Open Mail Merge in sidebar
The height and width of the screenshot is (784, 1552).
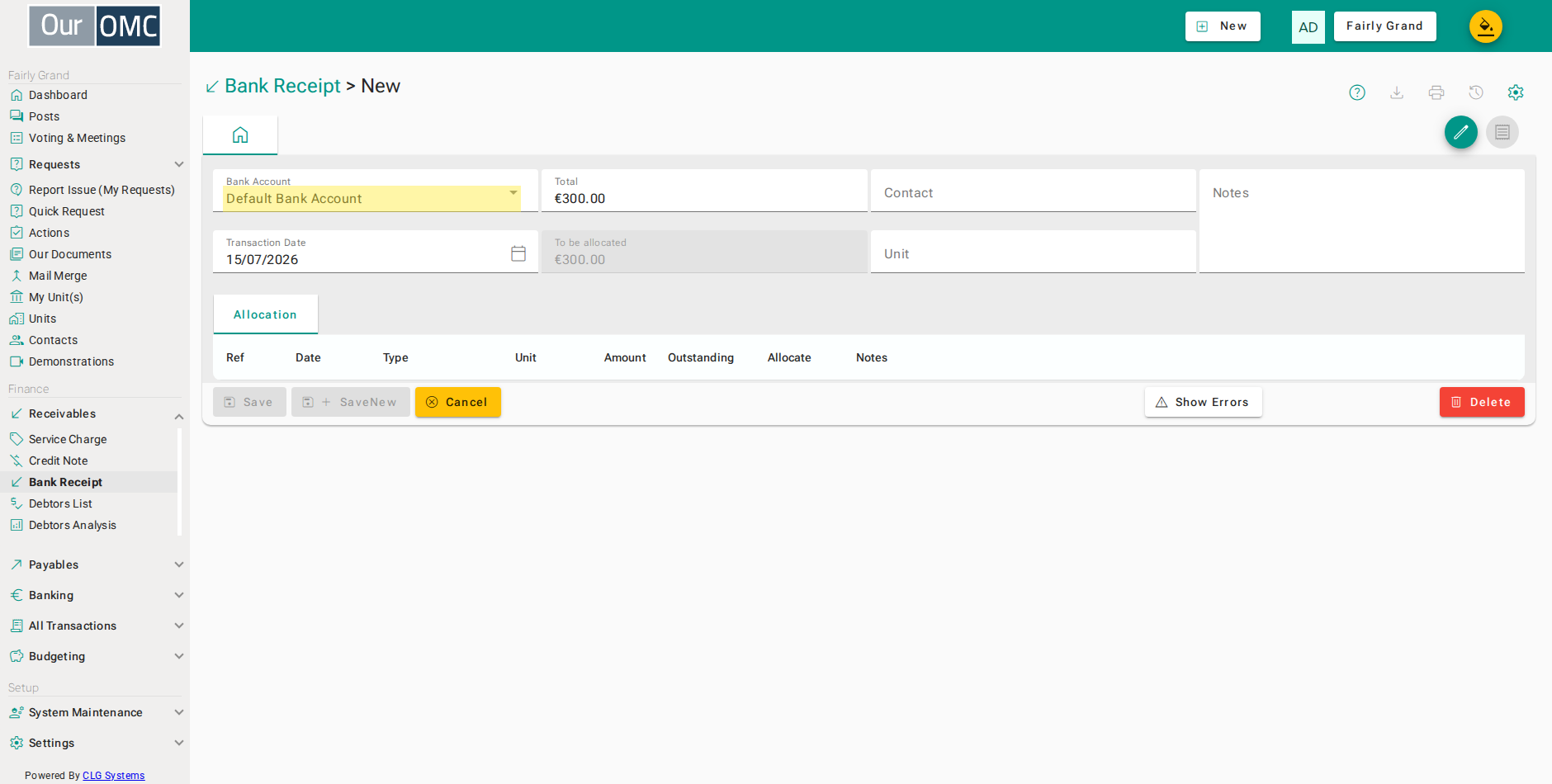coord(58,276)
